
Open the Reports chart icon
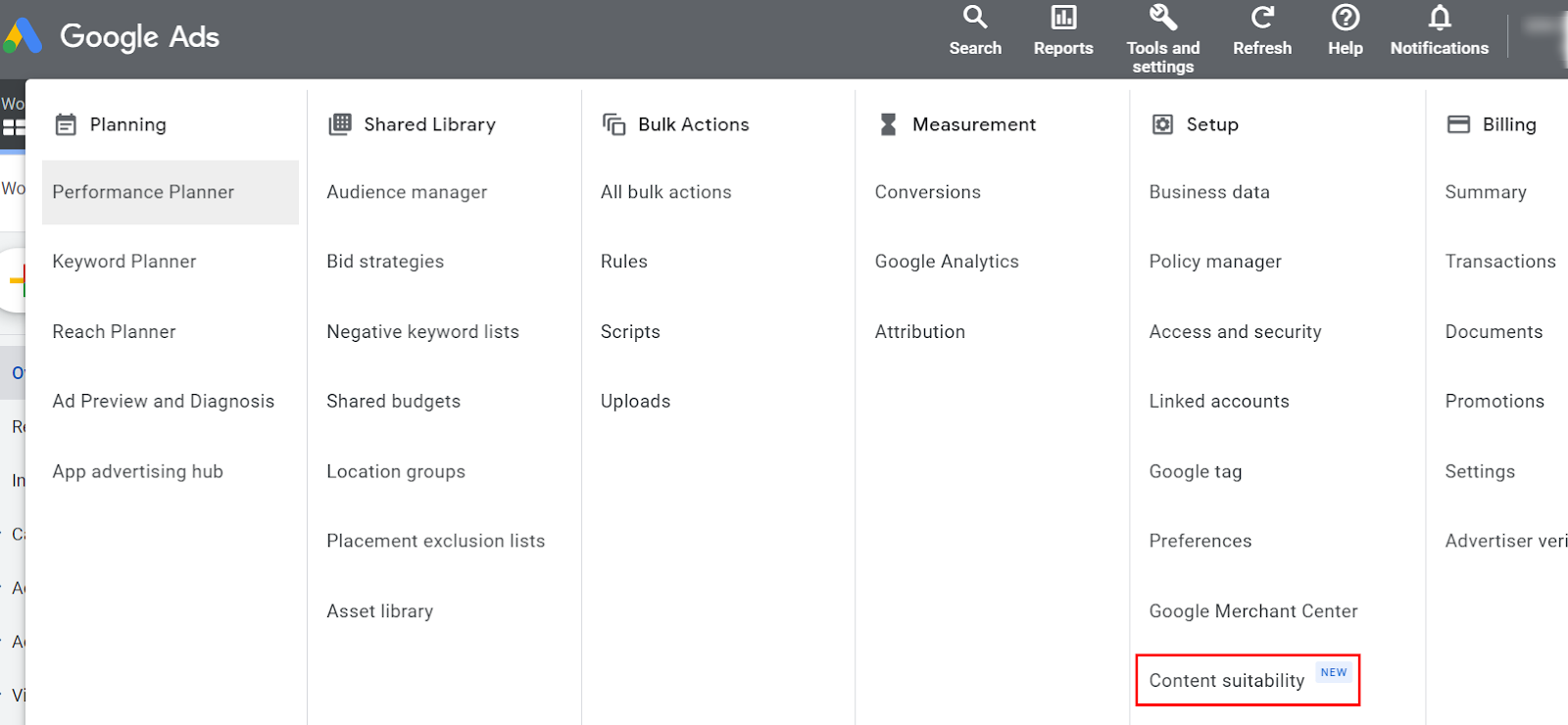(x=1063, y=18)
